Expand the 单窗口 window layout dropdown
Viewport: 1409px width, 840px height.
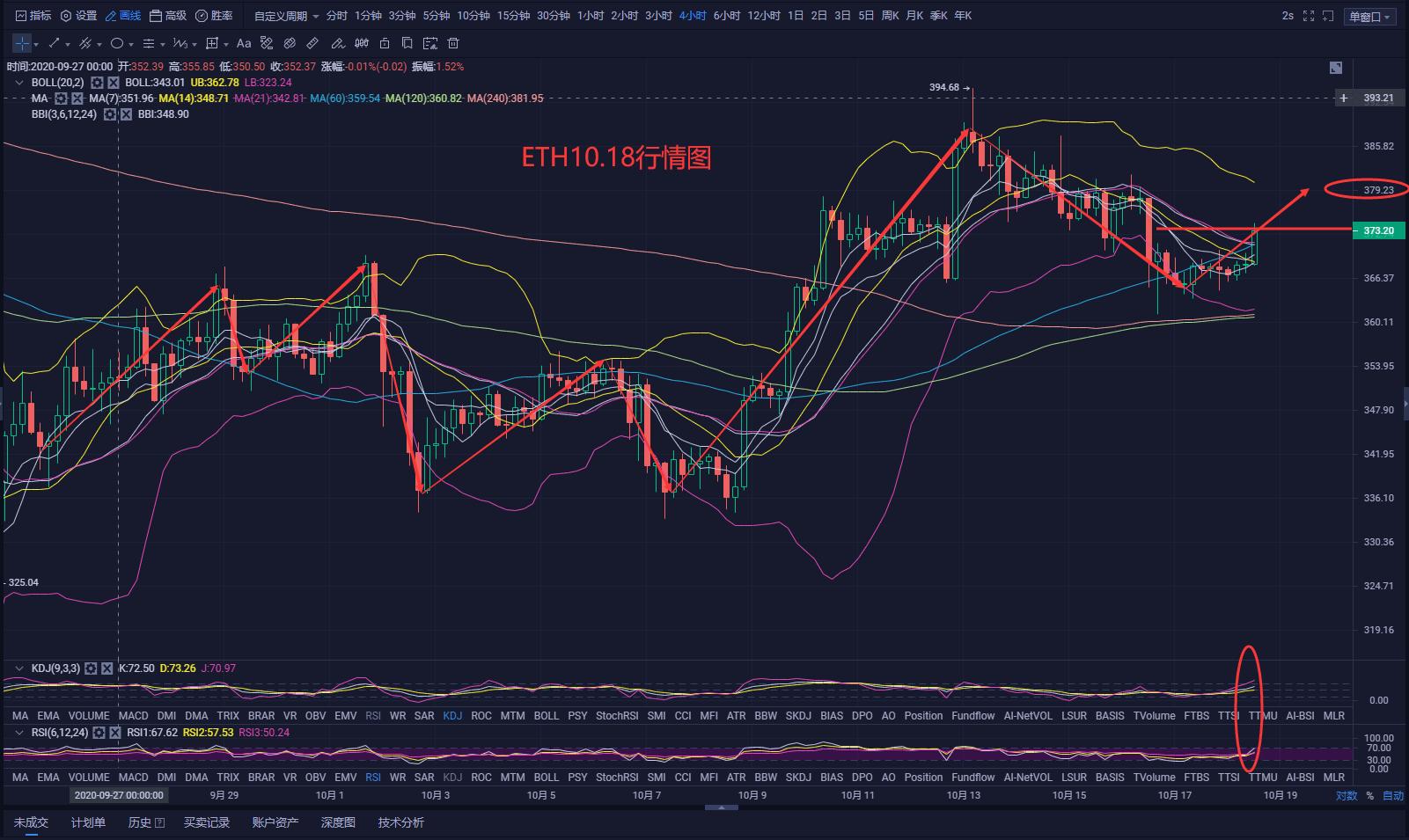click(1370, 17)
